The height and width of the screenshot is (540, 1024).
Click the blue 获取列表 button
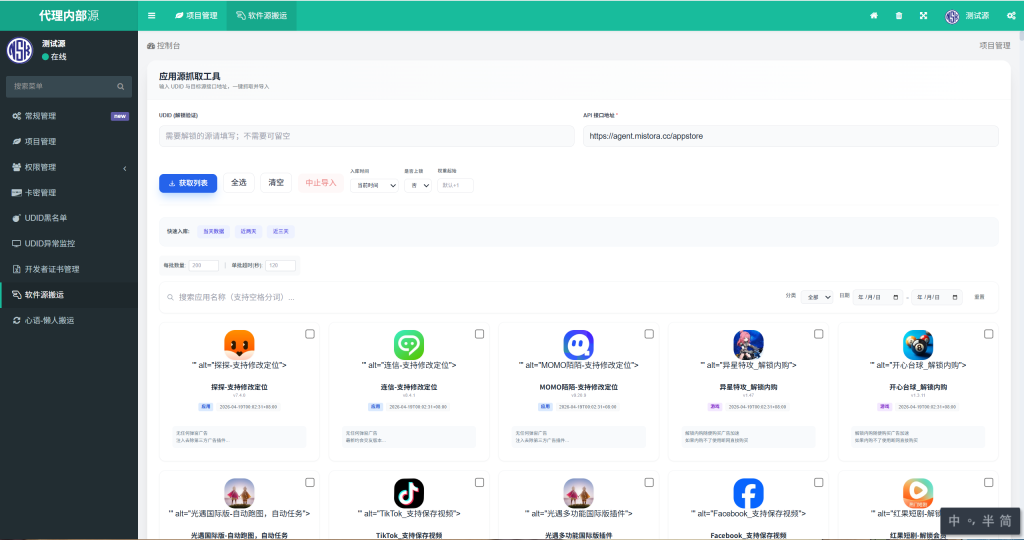pos(188,183)
